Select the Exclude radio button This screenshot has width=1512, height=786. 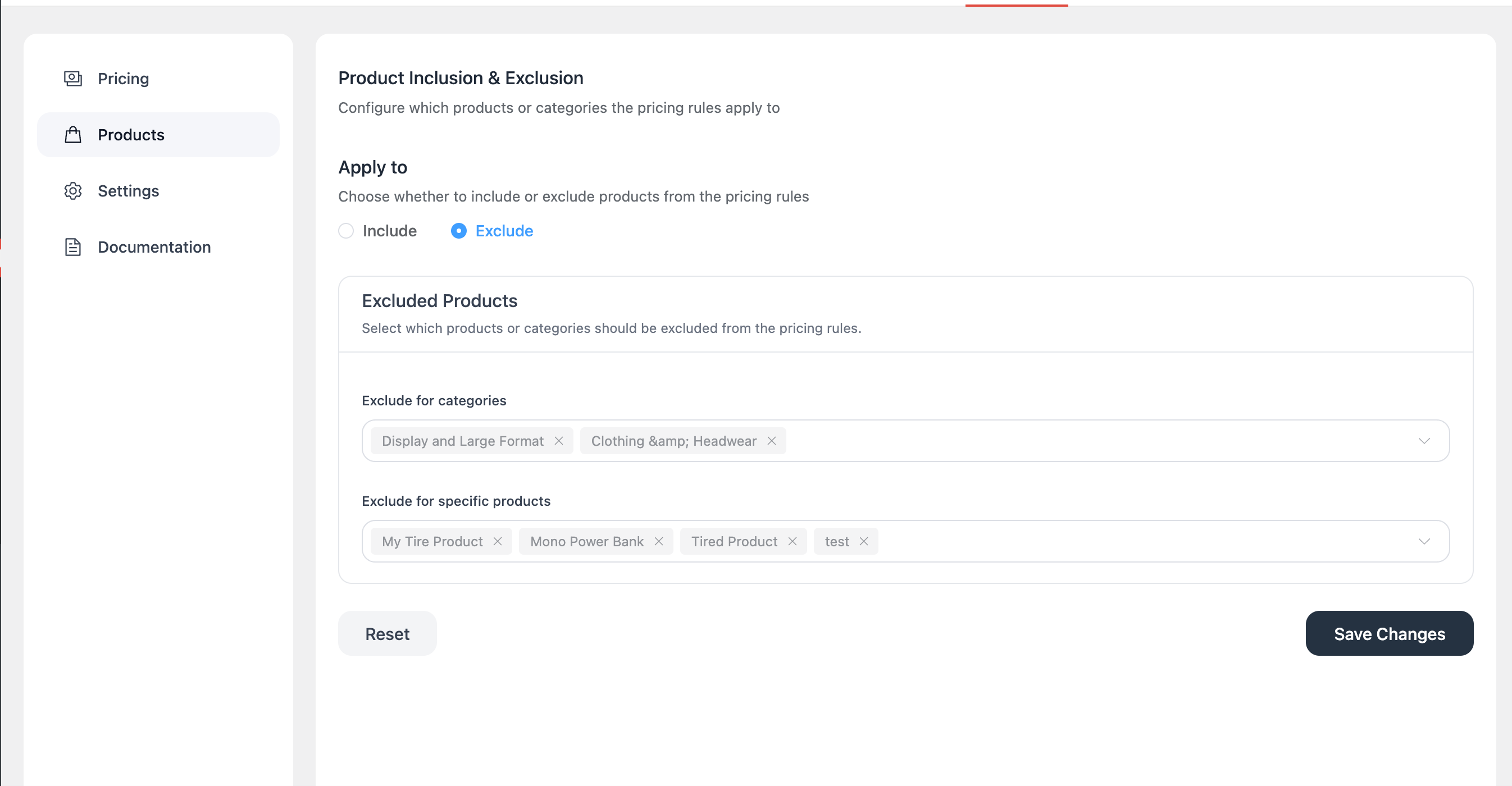click(458, 231)
